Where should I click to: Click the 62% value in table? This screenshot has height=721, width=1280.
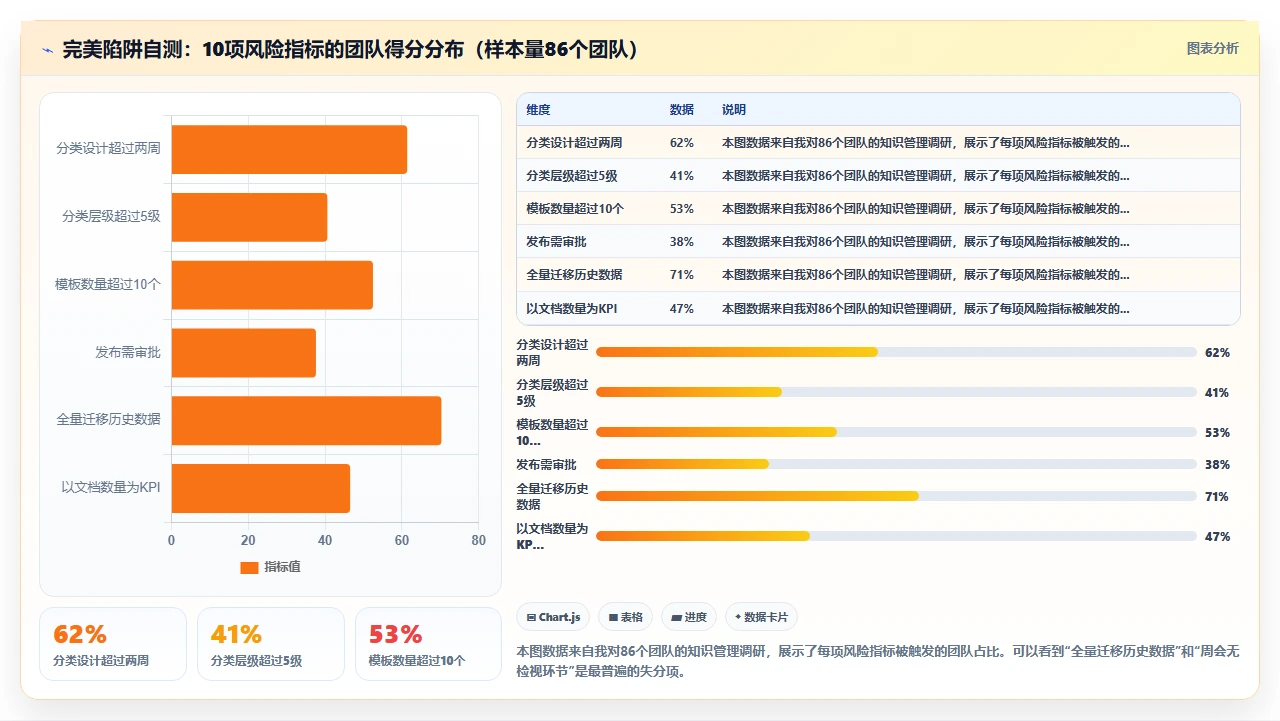(682, 143)
